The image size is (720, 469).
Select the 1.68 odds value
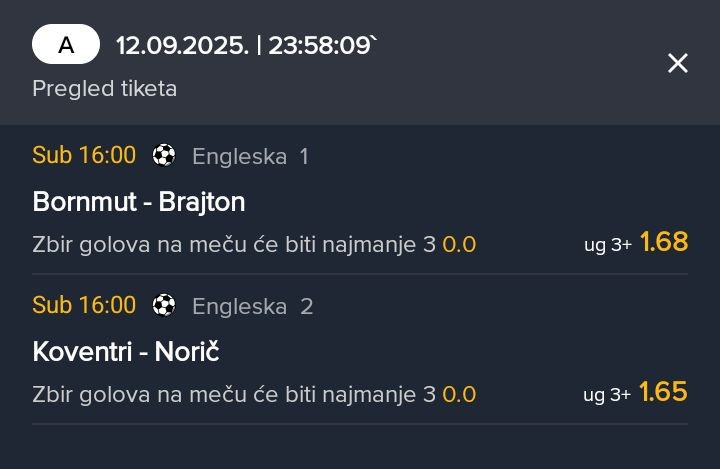[x=664, y=242]
